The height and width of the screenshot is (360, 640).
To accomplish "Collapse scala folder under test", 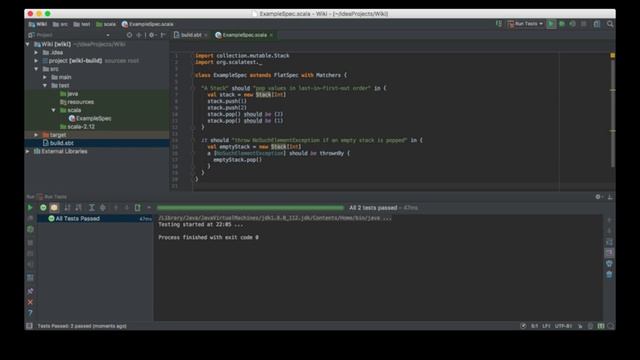I will click(x=53, y=110).
